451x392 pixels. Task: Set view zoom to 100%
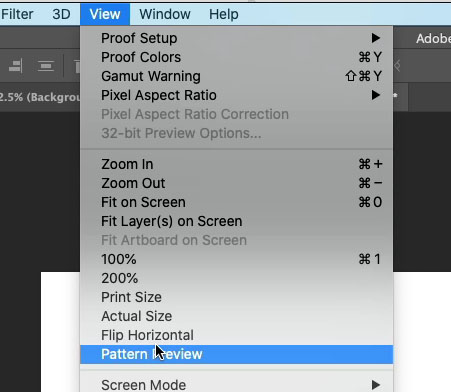[x=237, y=259]
